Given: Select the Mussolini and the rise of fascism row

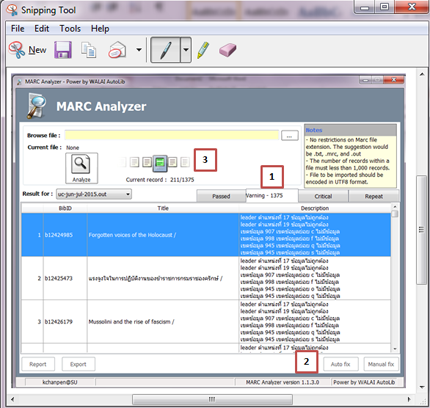Looking at the screenshot, I should pyautogui.click(x=206, y=322).
